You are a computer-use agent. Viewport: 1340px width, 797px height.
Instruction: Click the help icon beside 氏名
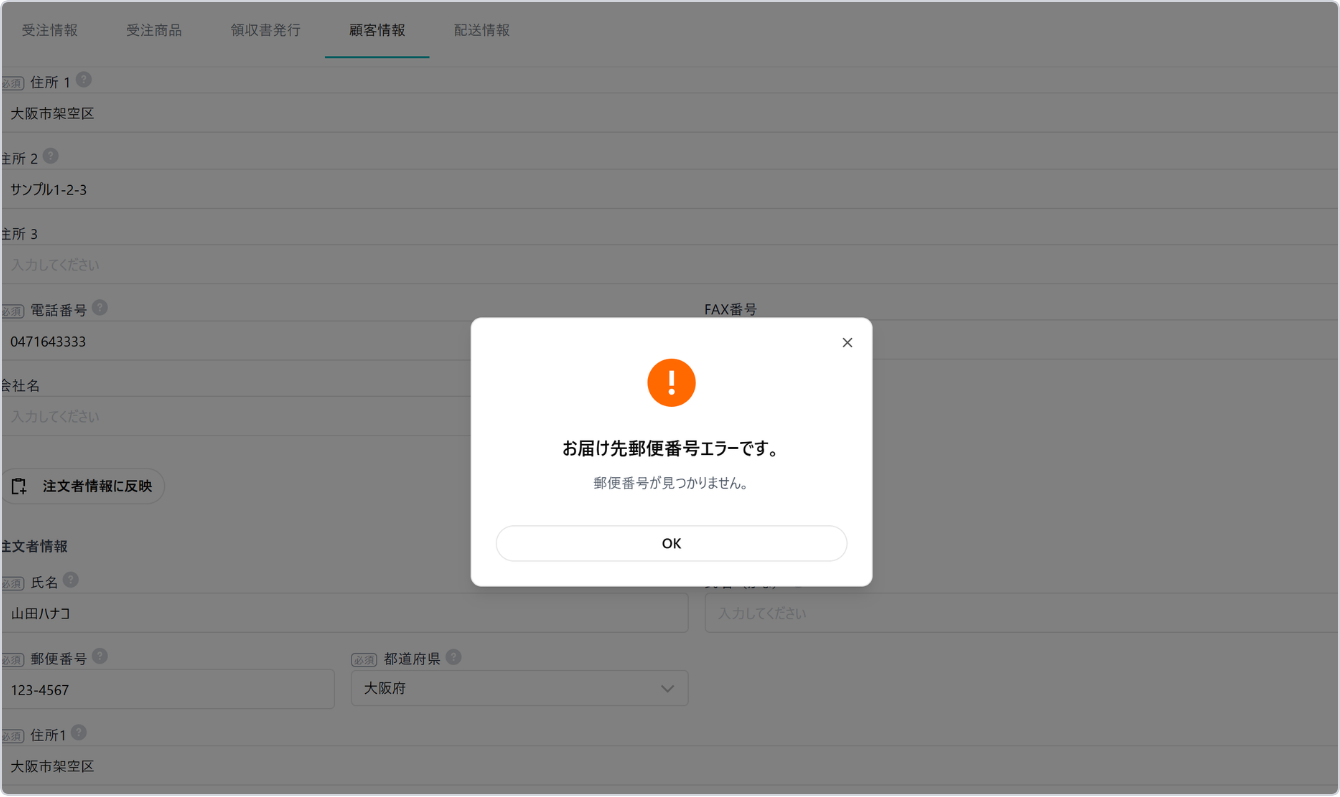71,580
